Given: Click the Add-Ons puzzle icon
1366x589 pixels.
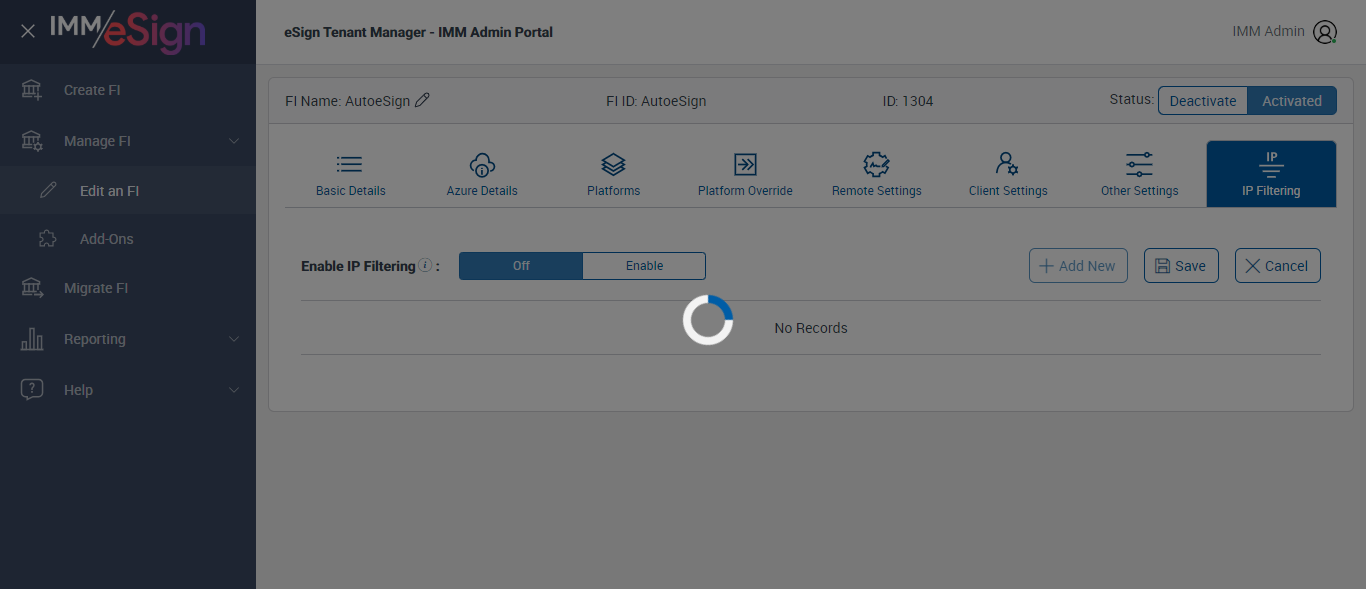Looking at the screenshot, I should pyautogui.click(x=48, y=239).
